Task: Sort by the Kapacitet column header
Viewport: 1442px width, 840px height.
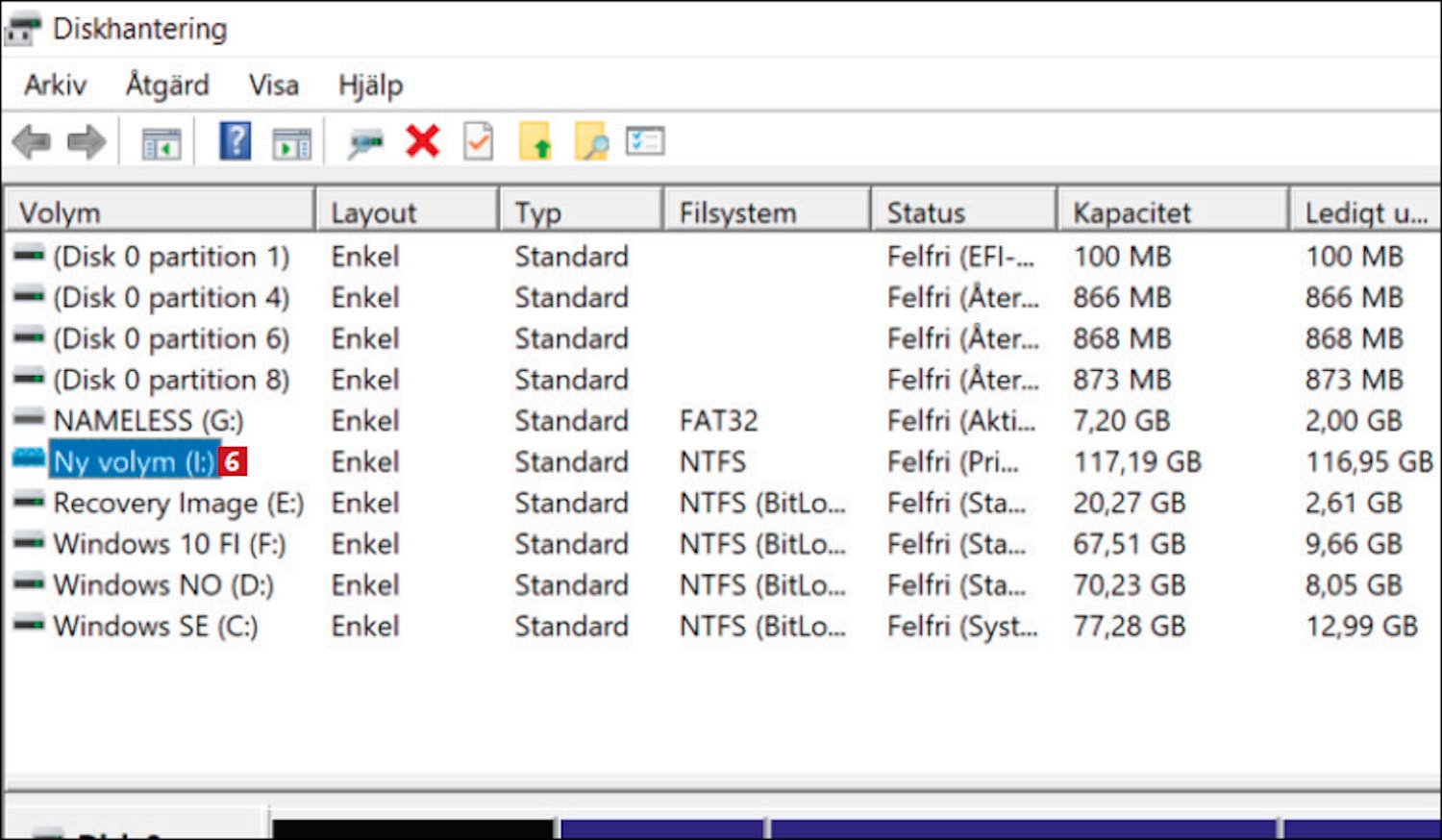Action: [1173, 211]
